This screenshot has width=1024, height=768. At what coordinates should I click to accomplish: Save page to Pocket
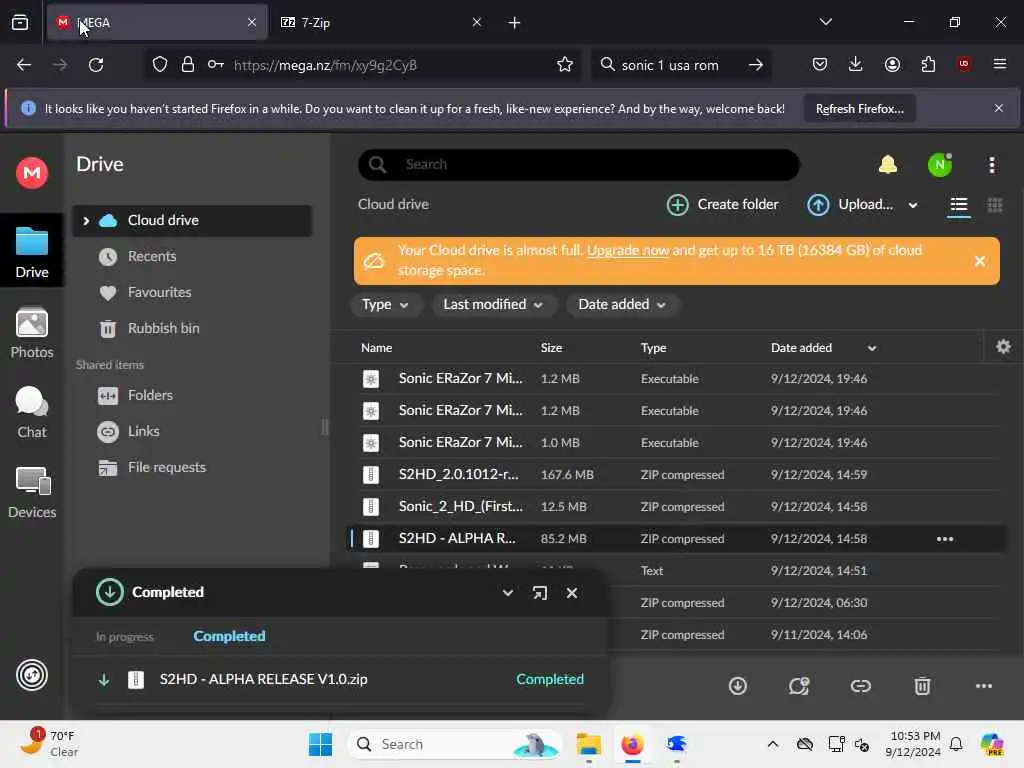click(820, 64)
